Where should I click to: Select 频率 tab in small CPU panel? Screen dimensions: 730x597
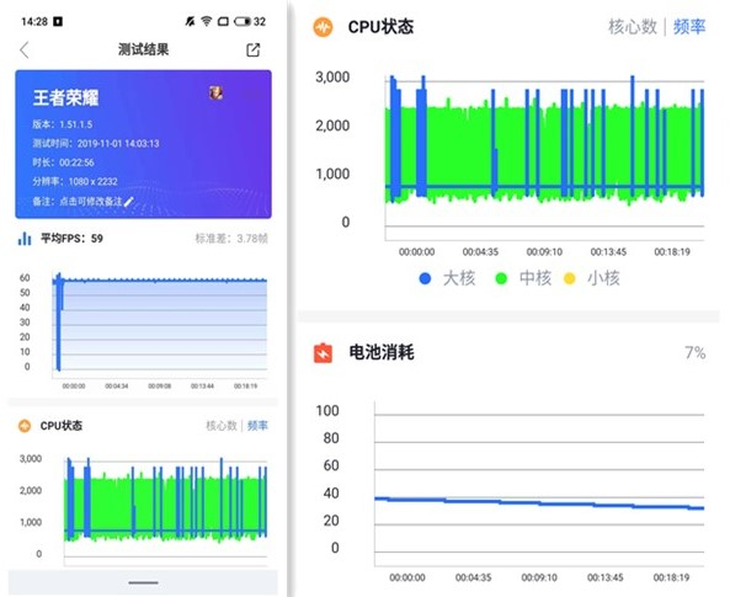257,426
